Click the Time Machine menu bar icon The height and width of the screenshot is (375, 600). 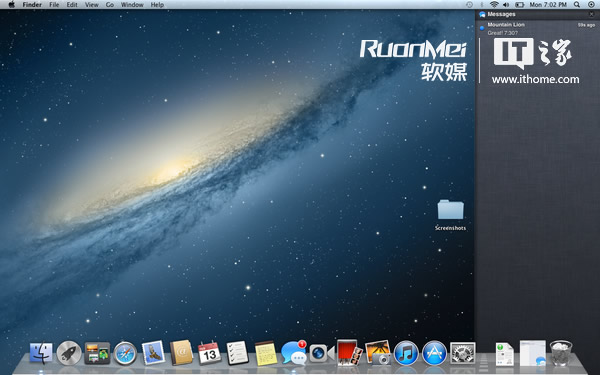tap(469, 5)
